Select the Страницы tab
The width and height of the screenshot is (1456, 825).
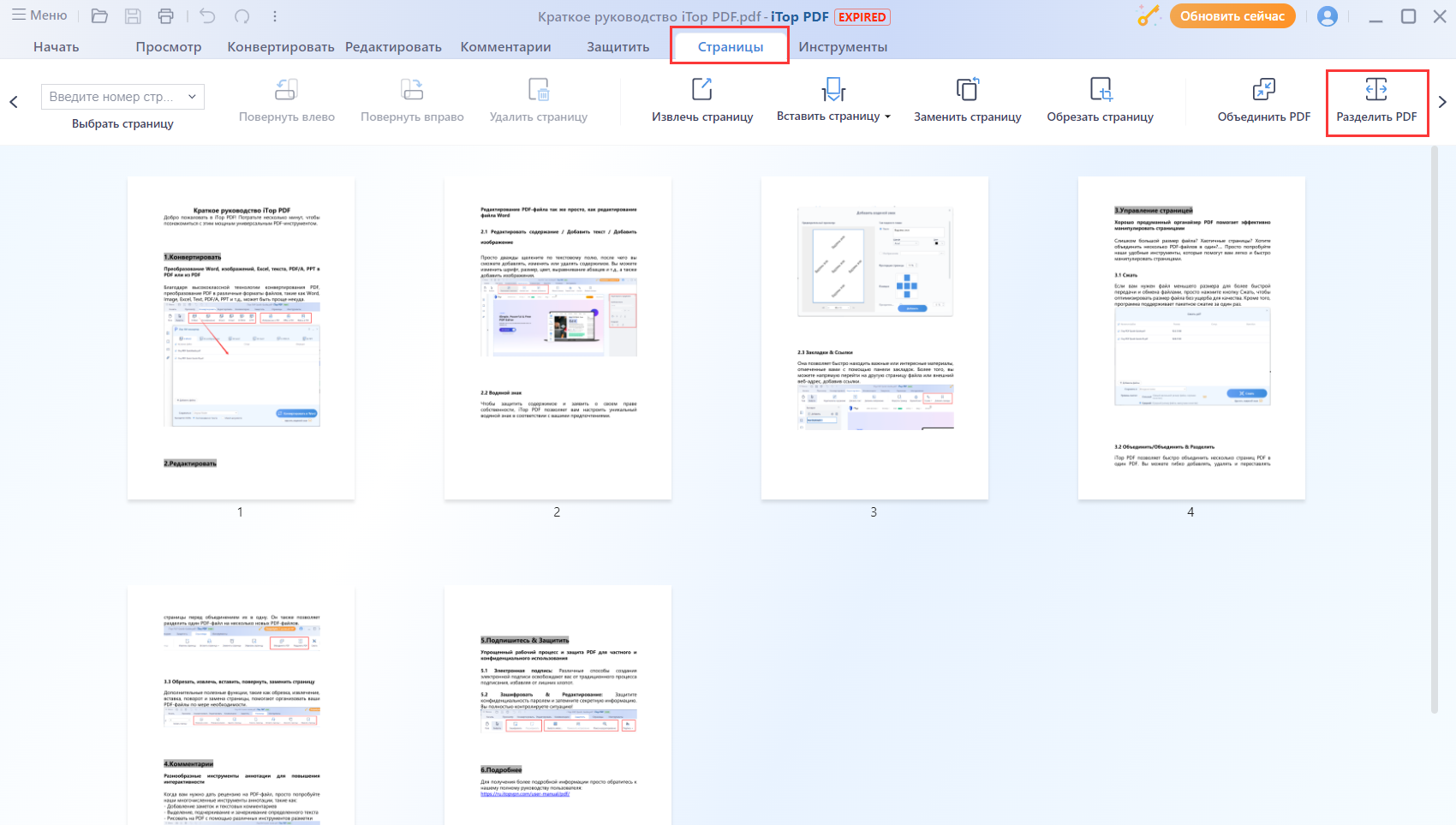(x=731, y=47)
